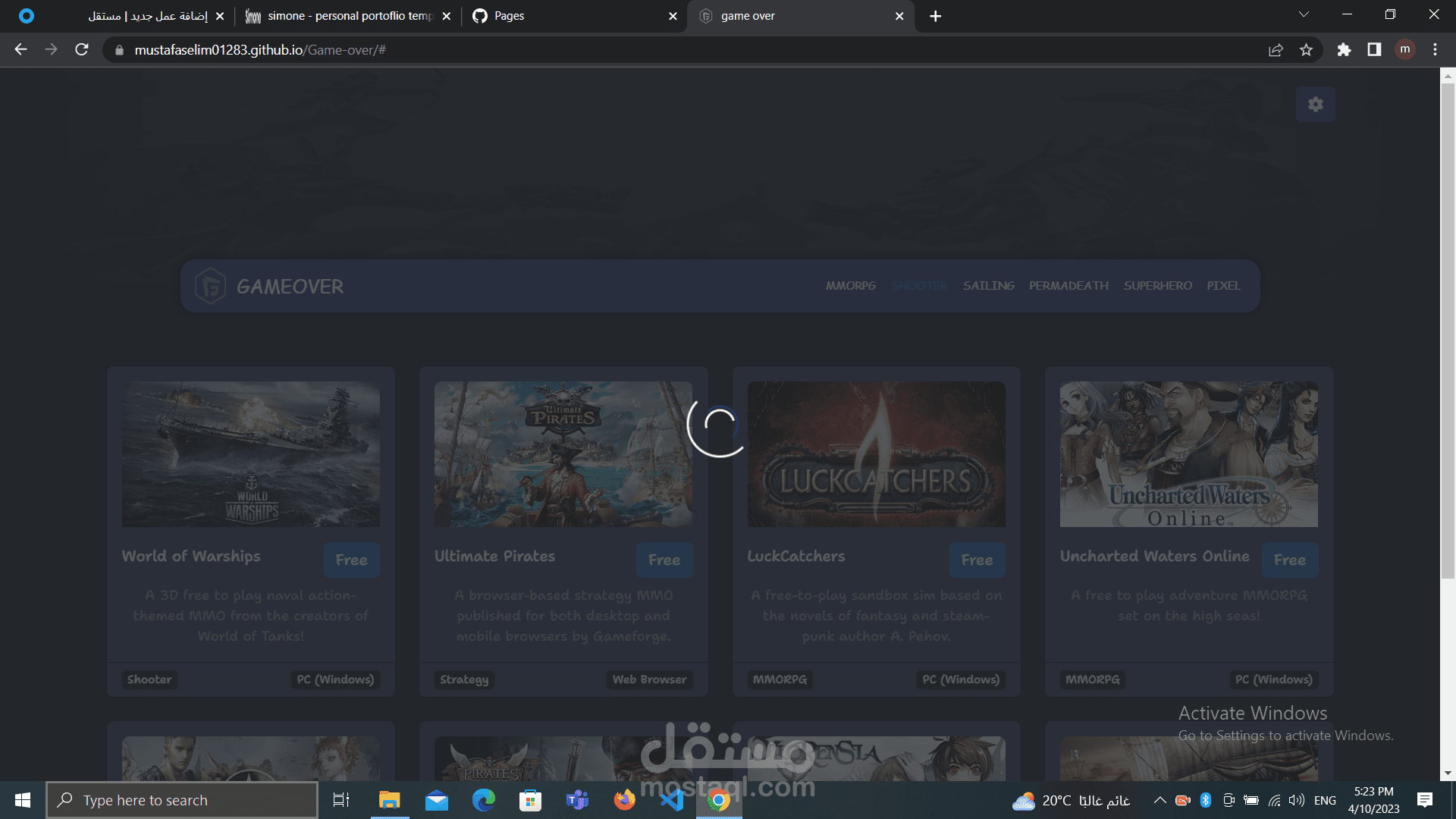Expand tab search chevron in title bar
This screenshot has width=1456, height=819.
[x=1304, y=15]
